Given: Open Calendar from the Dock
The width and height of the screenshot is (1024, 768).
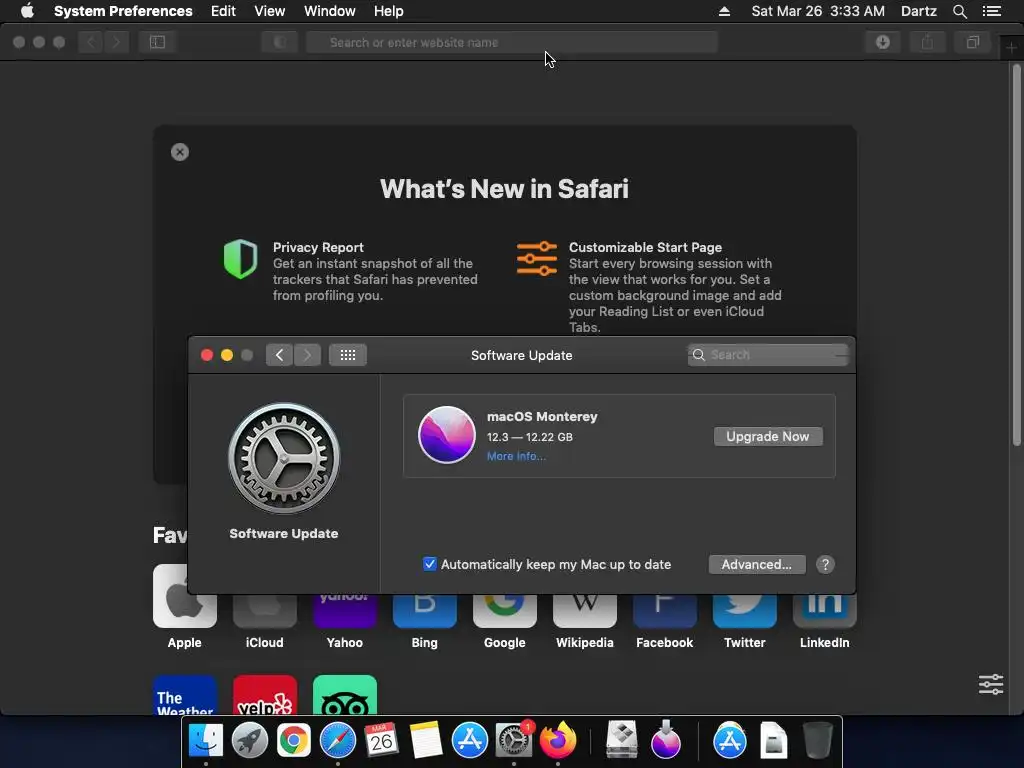Looking at the screenshot, I should point(381,741).
